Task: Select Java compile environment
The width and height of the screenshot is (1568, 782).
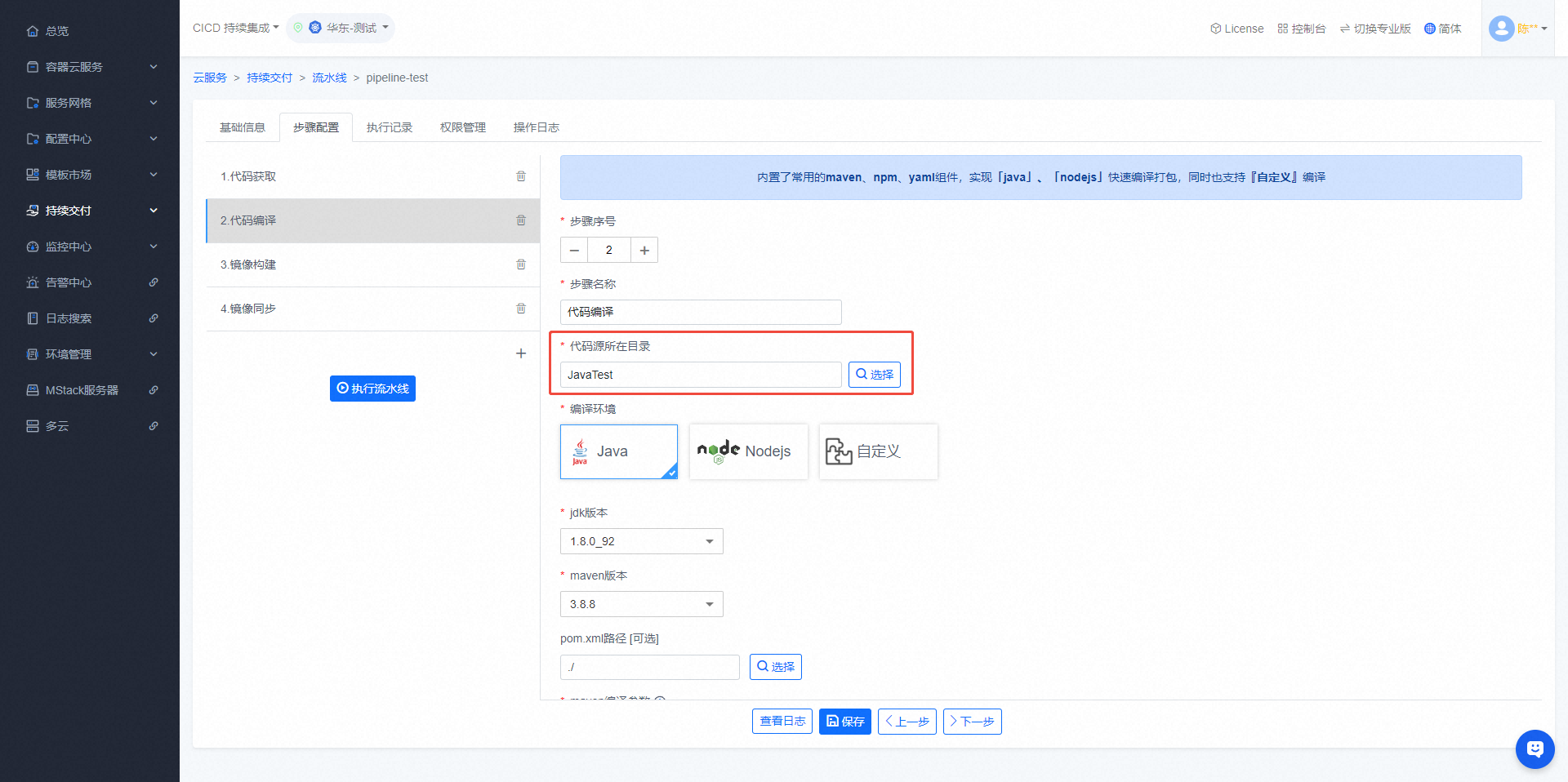Action: pos(619,451)
